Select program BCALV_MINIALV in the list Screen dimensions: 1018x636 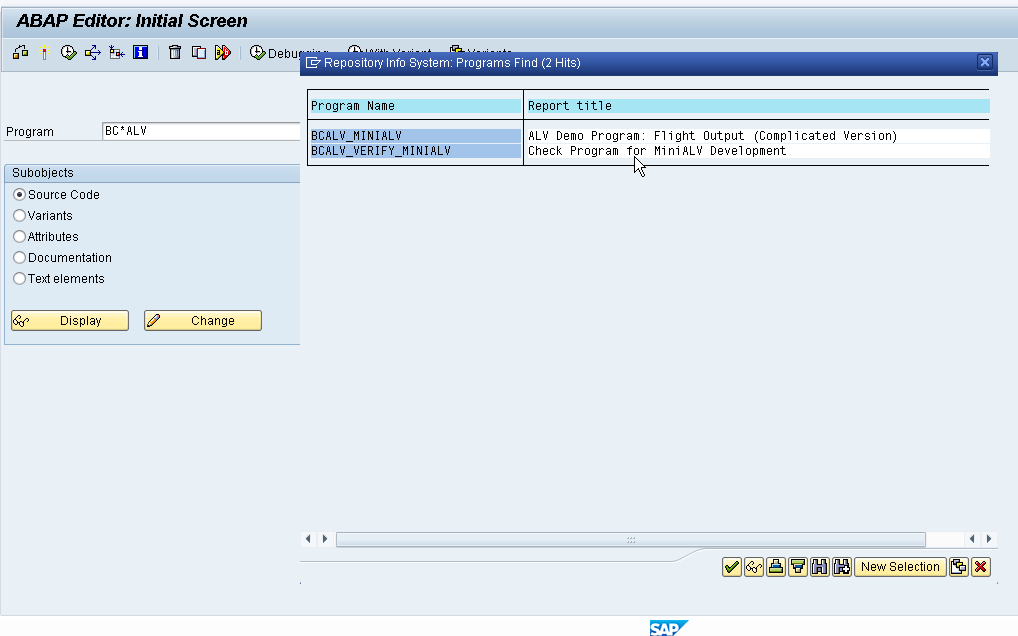tap(416, 136)
